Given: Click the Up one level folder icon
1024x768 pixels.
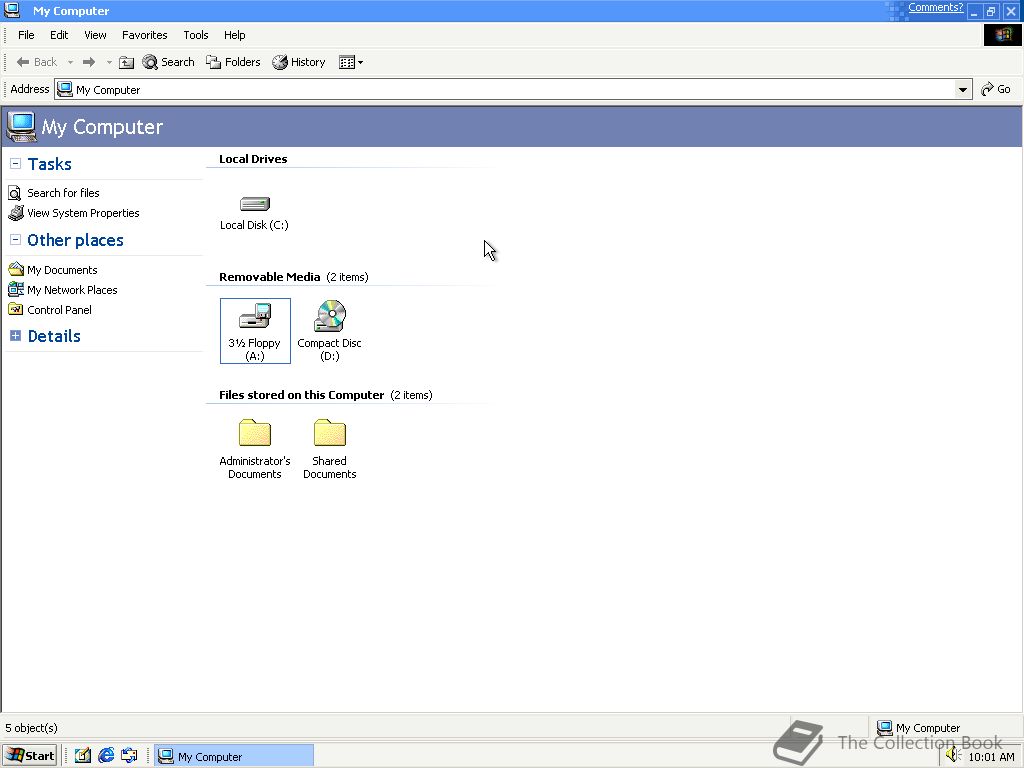Looking at the screenshot, I should pyautogui.click(x=127, y=62).
